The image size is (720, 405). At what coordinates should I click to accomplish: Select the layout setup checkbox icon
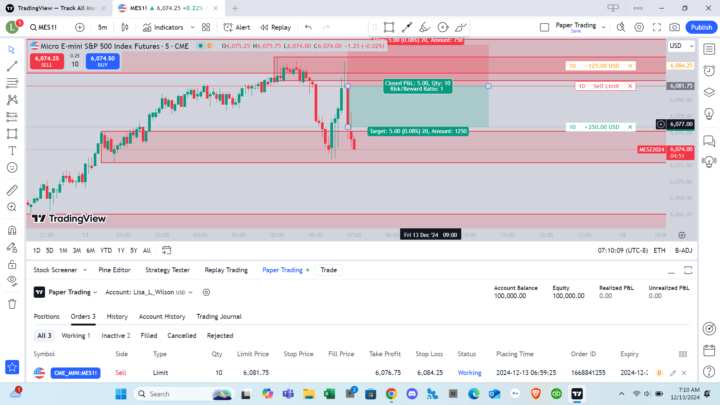[544, 28]
